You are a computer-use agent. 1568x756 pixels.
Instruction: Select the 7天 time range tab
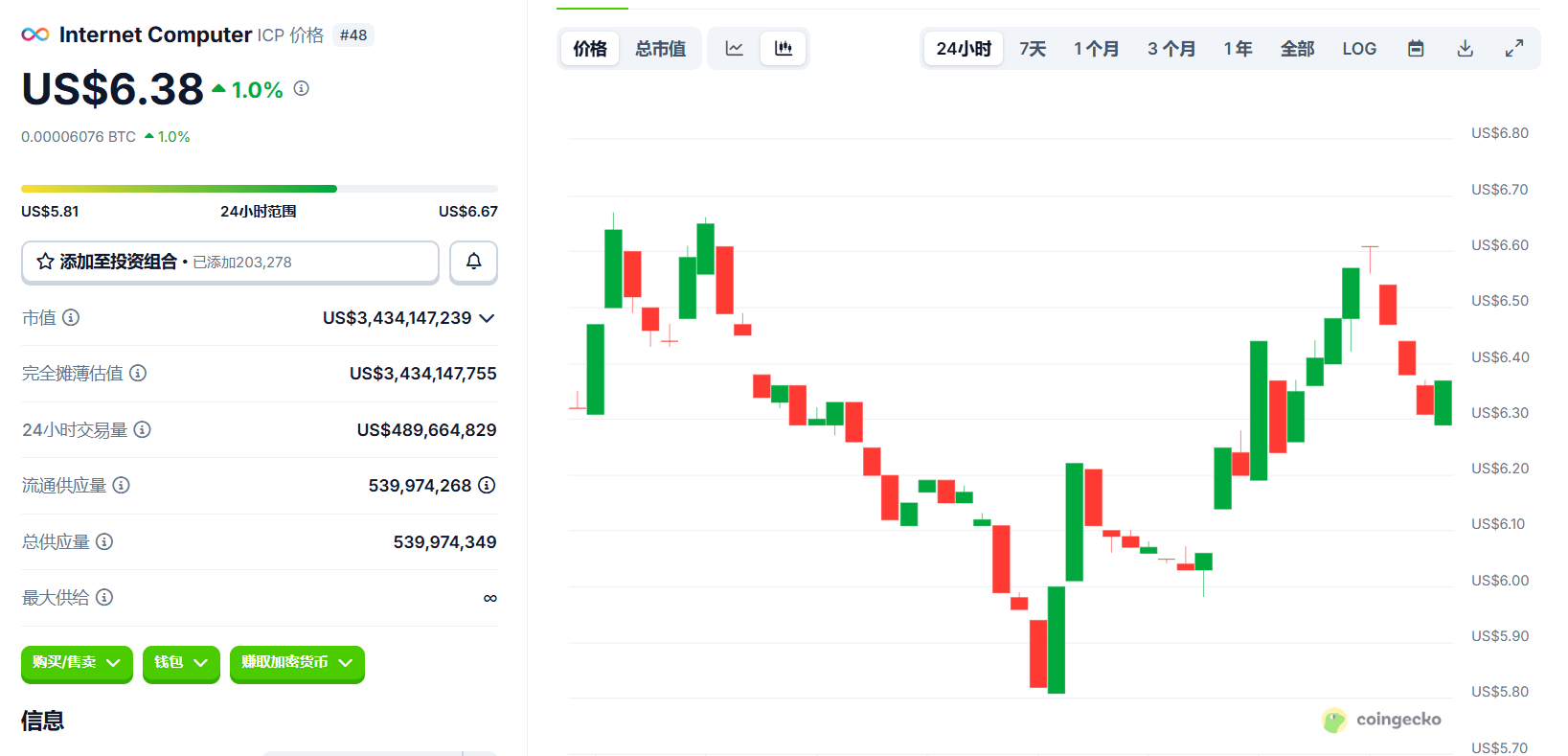coord(1033,49)
